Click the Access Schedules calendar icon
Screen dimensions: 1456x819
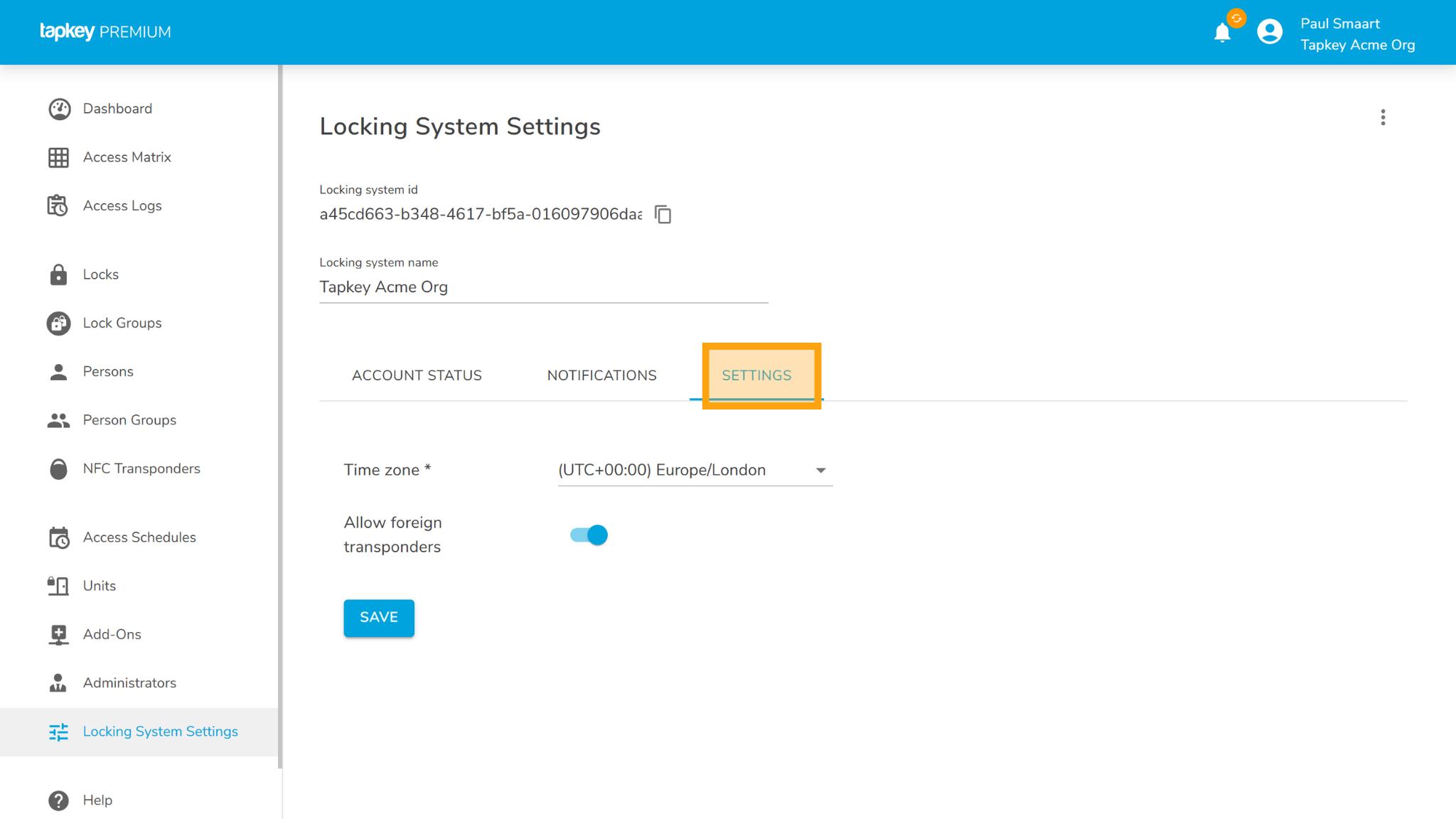point(59,537)
